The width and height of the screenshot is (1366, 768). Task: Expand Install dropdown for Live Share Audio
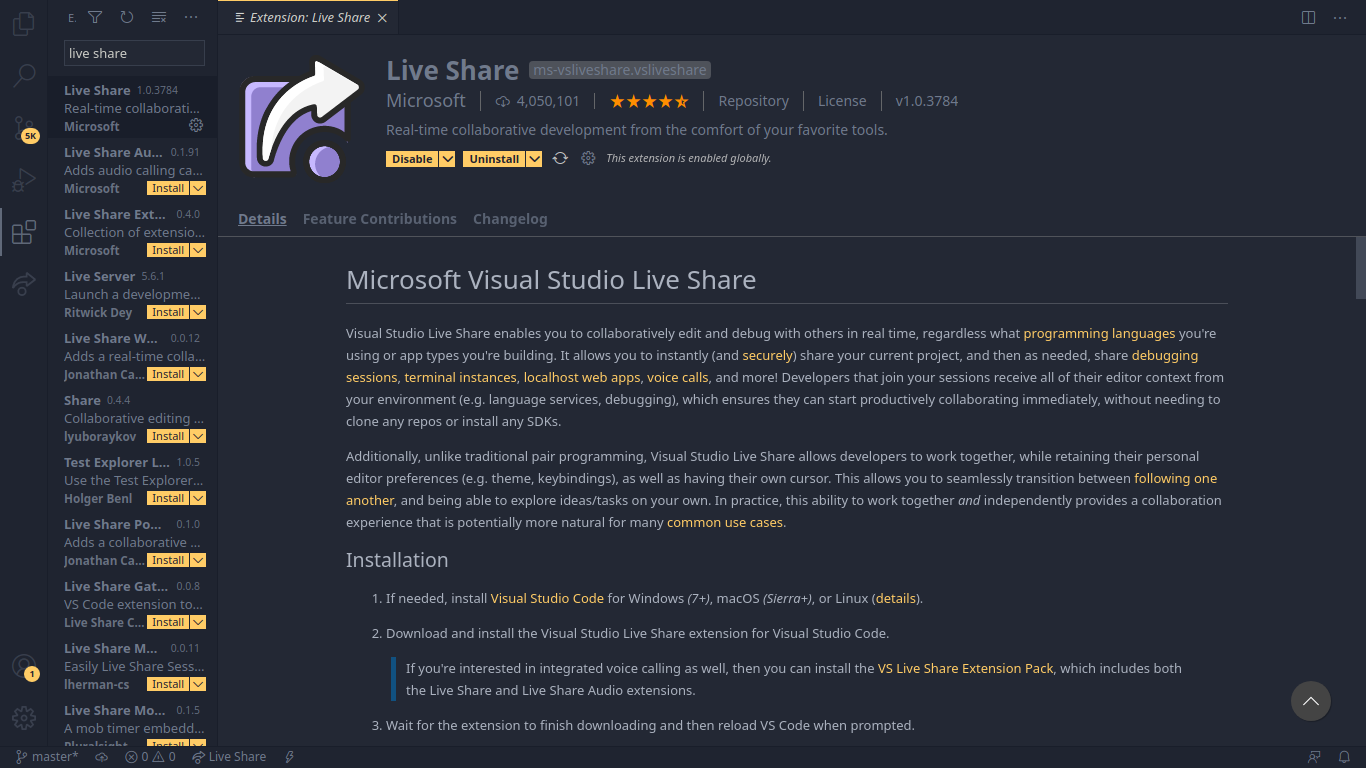click(198, 188)
